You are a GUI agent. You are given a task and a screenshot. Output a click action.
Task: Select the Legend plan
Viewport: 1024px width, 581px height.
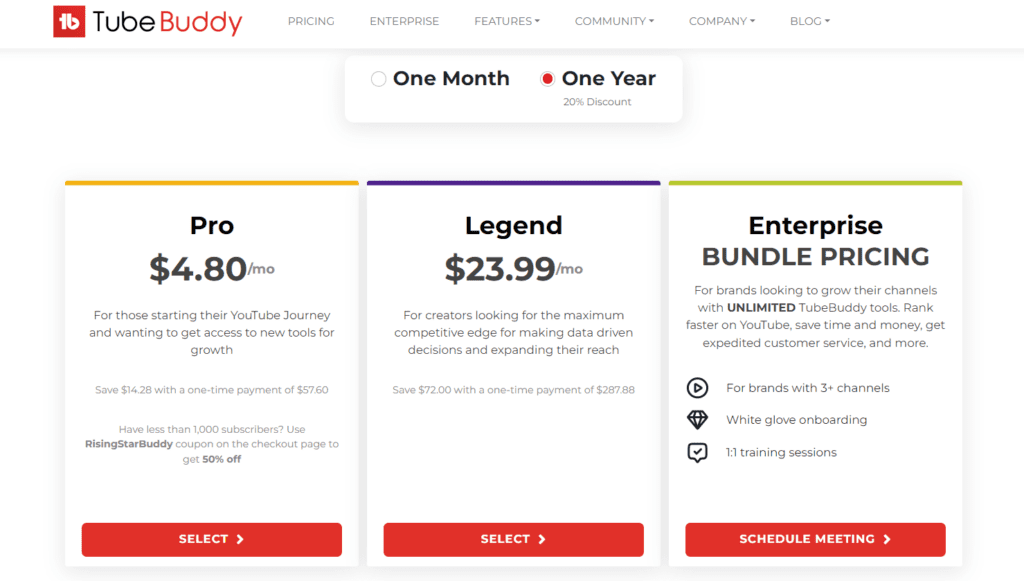[513, 539]
